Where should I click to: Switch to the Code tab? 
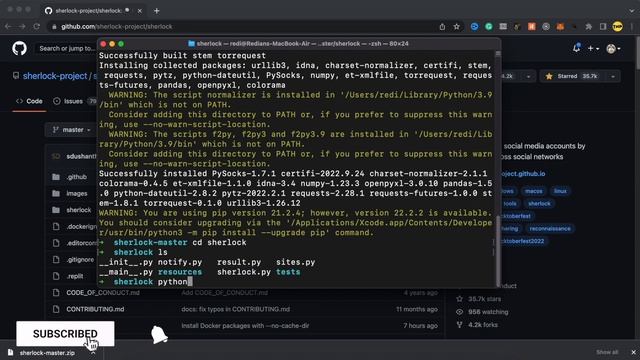[x=29, y=101]
